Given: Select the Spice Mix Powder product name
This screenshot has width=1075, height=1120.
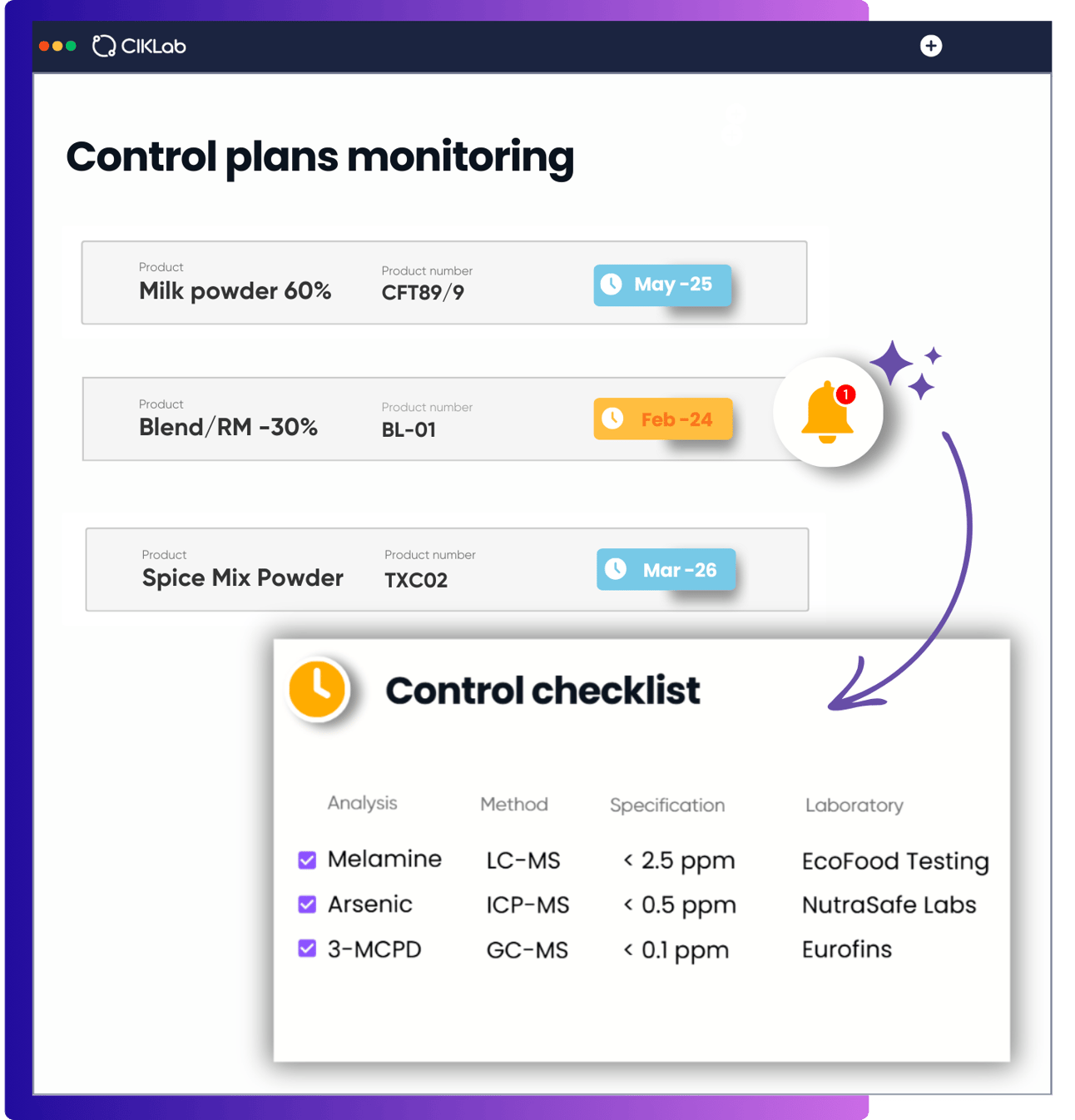Looking at the screenshot, I should (x=242, y=577).
